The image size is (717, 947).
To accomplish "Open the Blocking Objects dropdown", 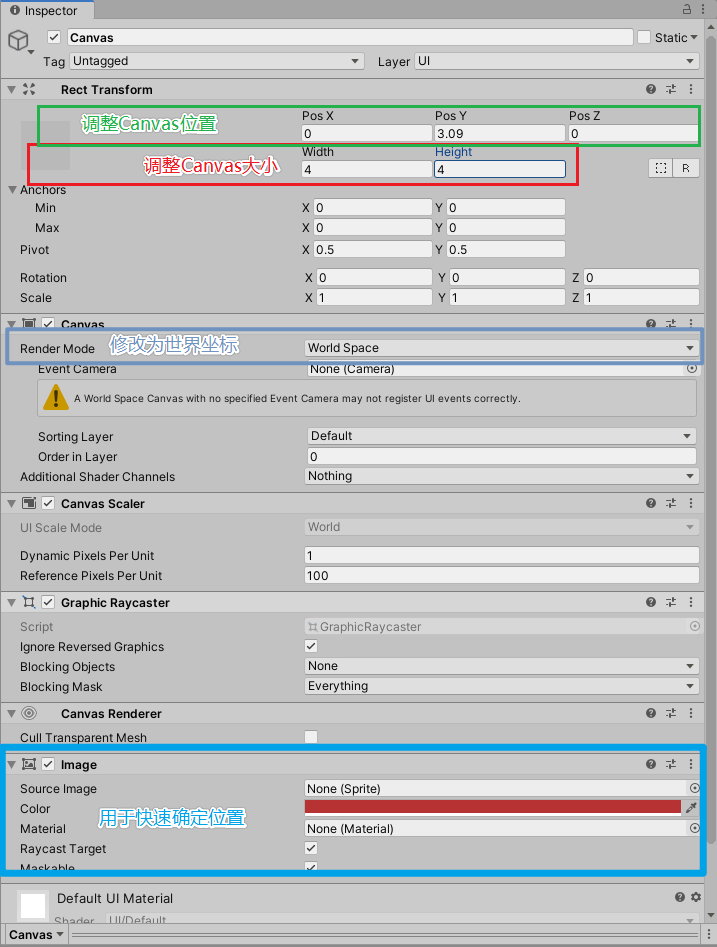I will pyautogui.click(x=502, y=666).
